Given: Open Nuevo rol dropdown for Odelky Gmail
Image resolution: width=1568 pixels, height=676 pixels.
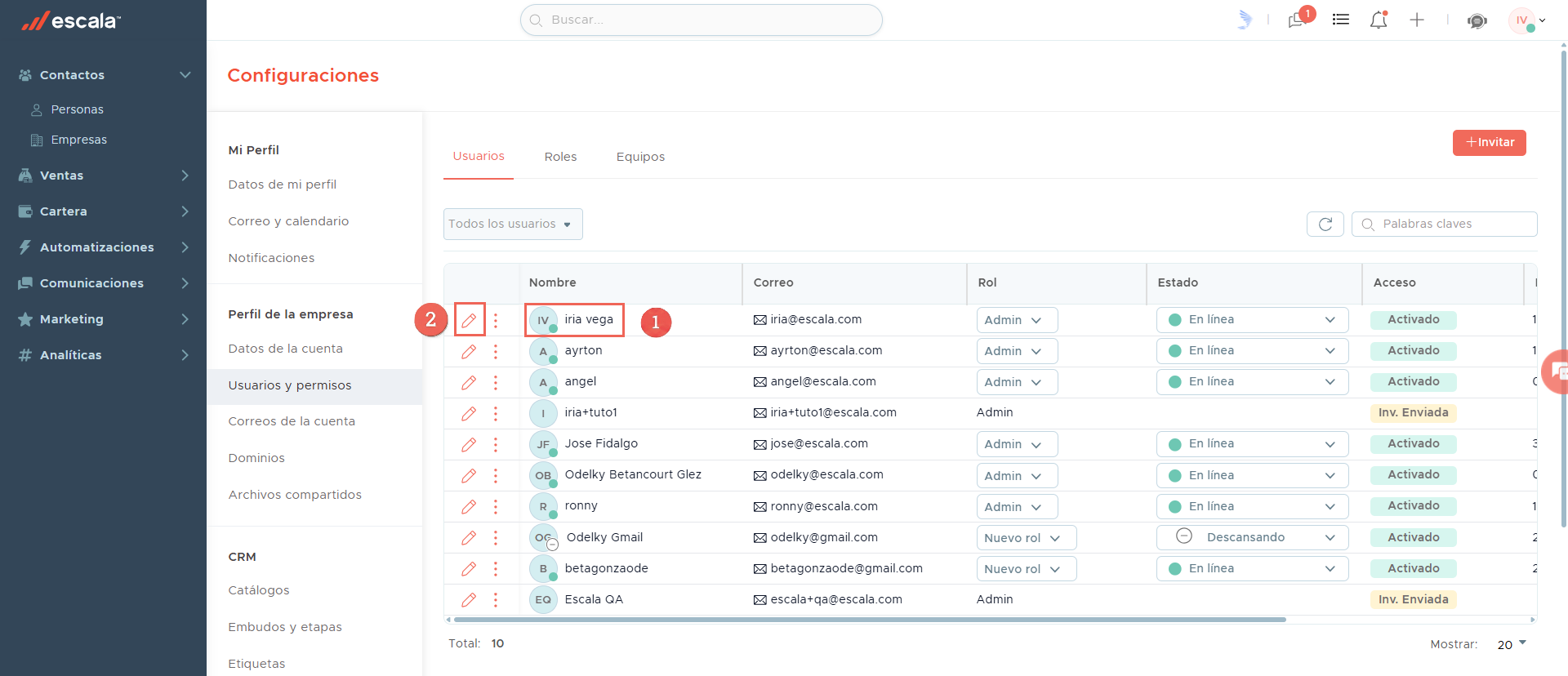Looking at the screenshot, I should (1027, 537).
